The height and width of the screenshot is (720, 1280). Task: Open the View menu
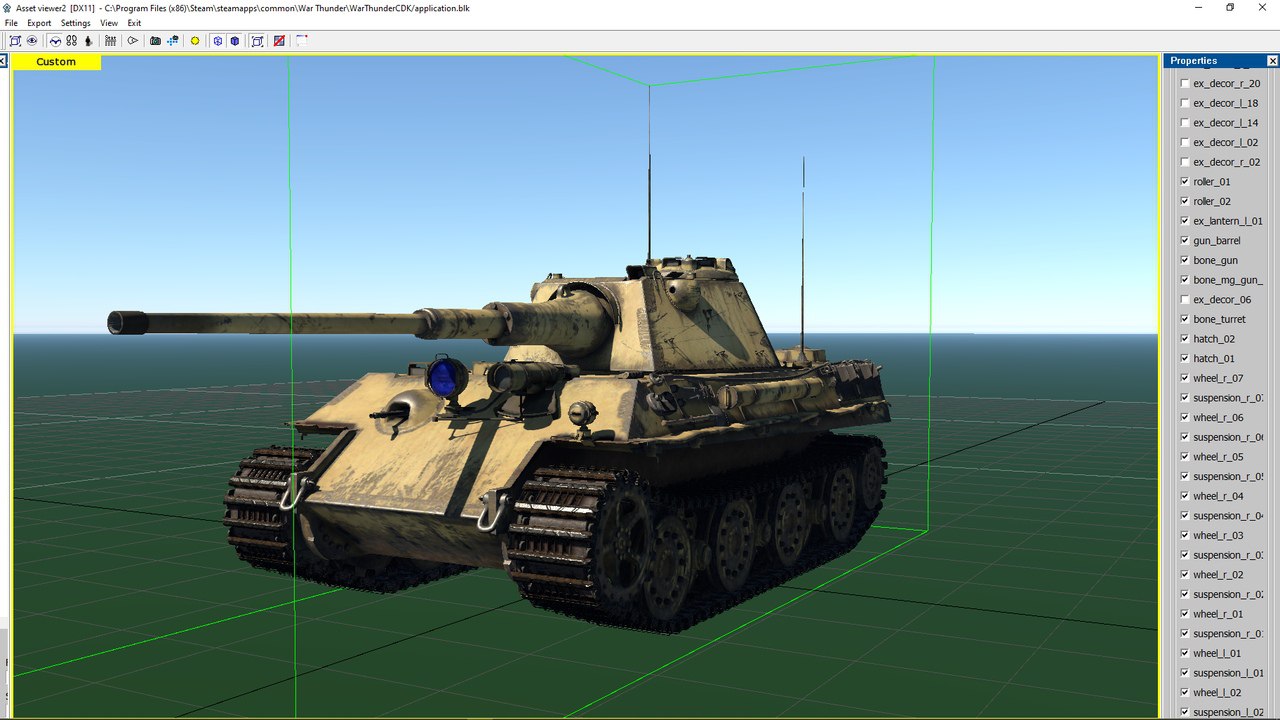109,23
